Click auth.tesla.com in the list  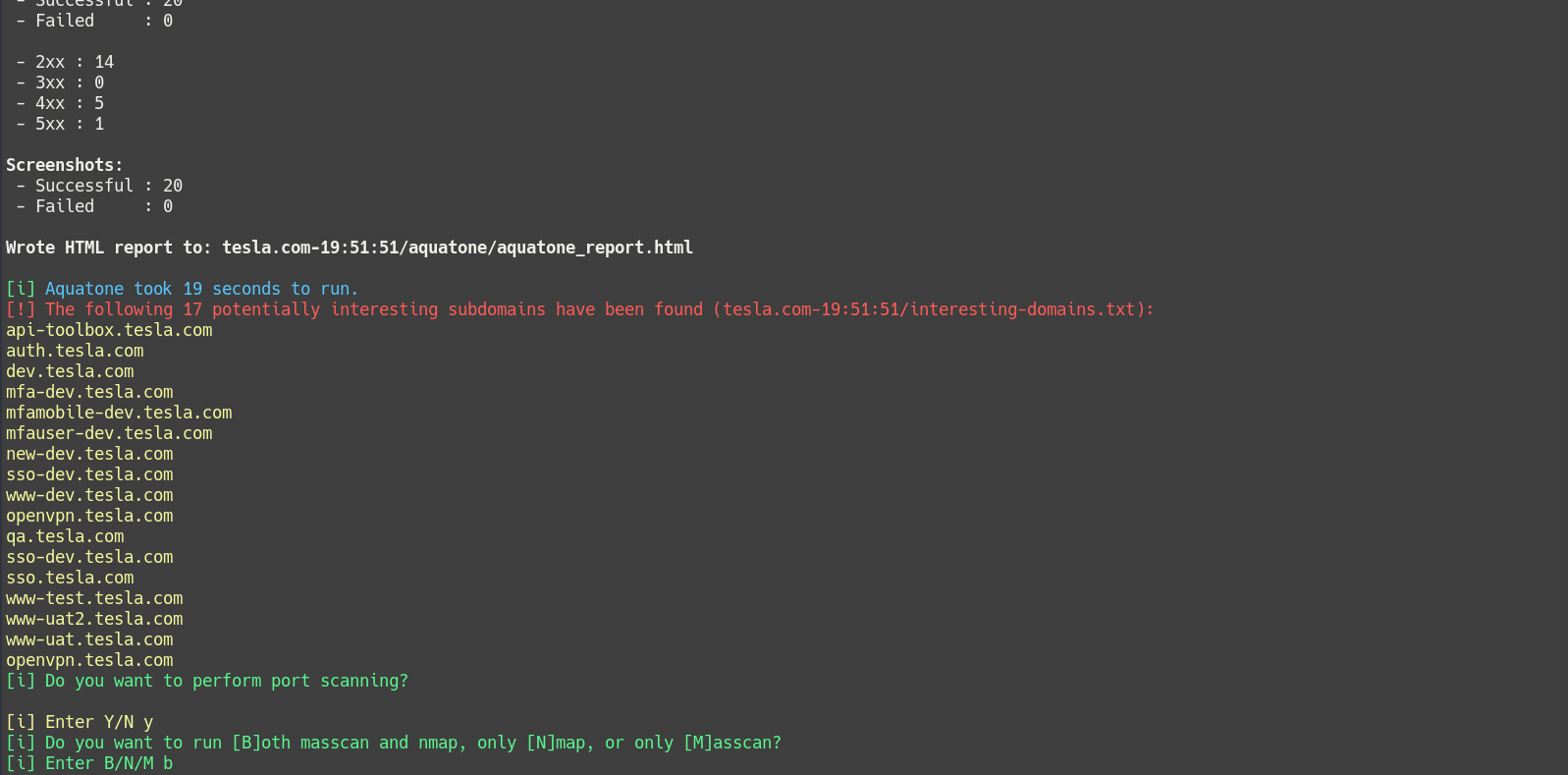(75, 351)
